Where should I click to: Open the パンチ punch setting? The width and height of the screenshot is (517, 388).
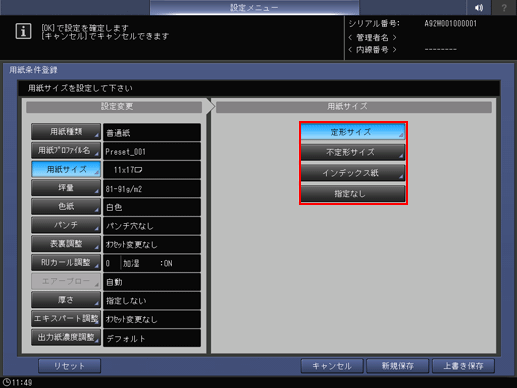pyautogui.click(x=66, y=225)
